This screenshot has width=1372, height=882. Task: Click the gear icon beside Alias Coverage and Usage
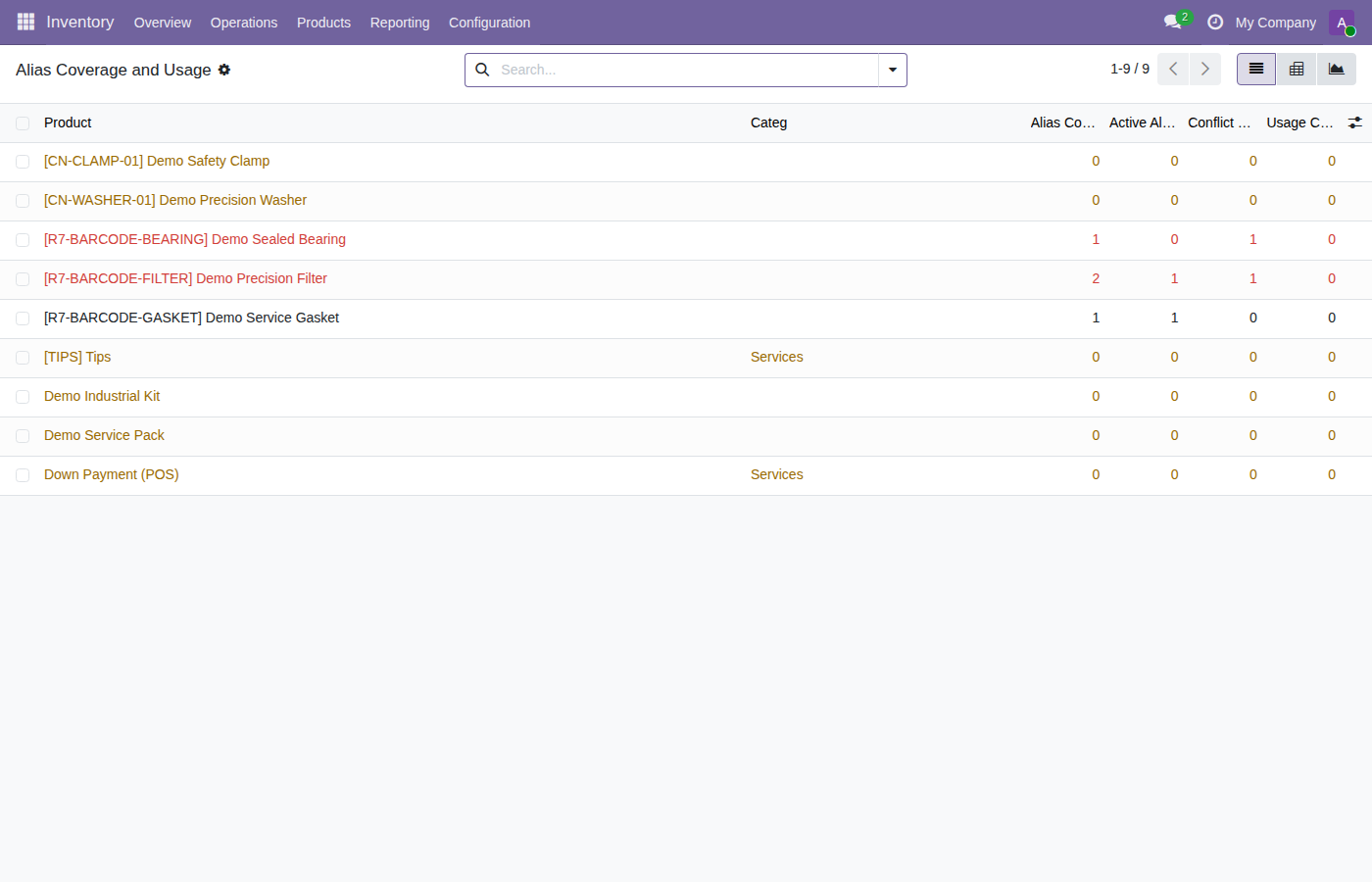[224, 70]
